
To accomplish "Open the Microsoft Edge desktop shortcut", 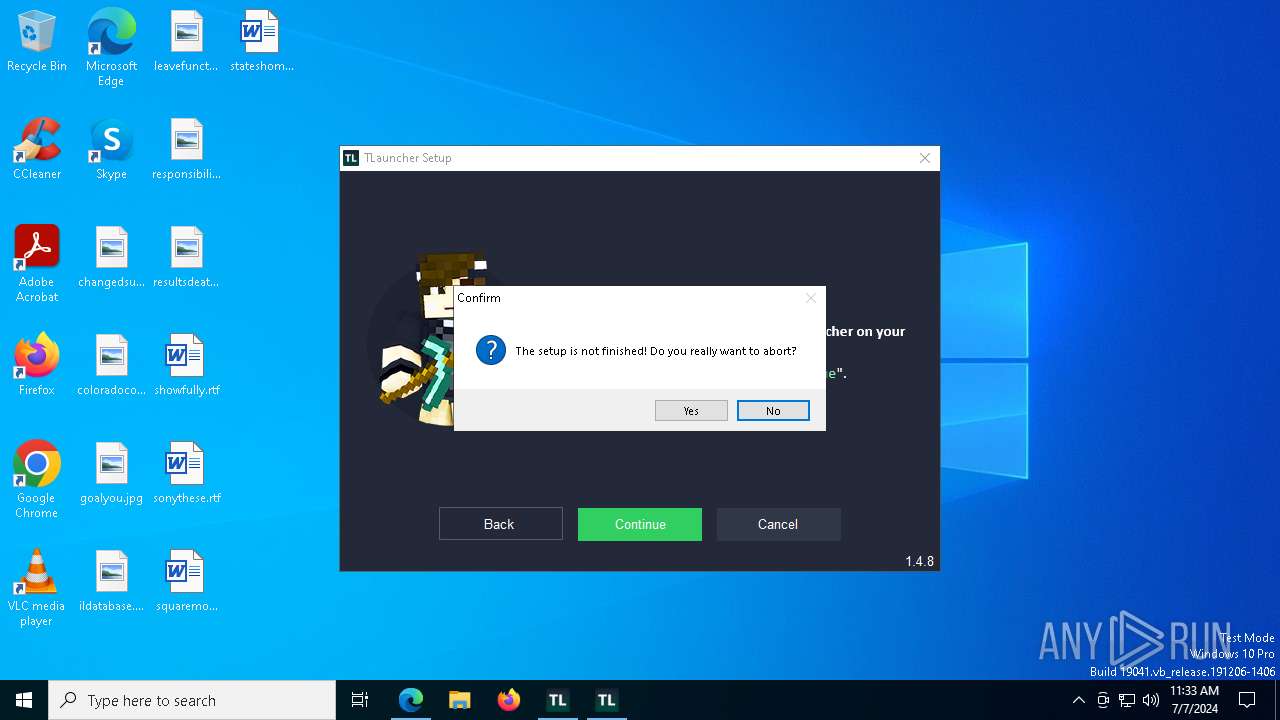I will tap(111, 48).
